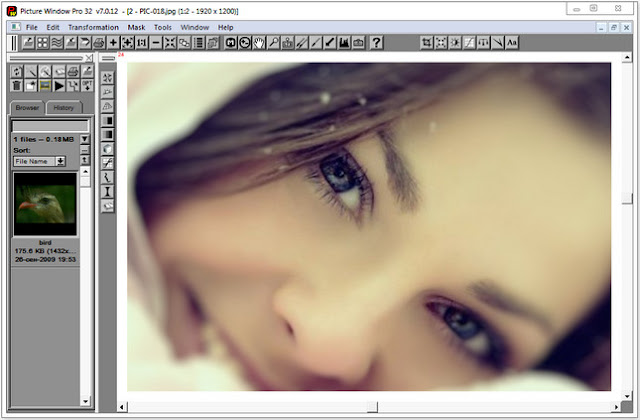Close the browser panel with X
640x420 pixels.
coord(89,58)
